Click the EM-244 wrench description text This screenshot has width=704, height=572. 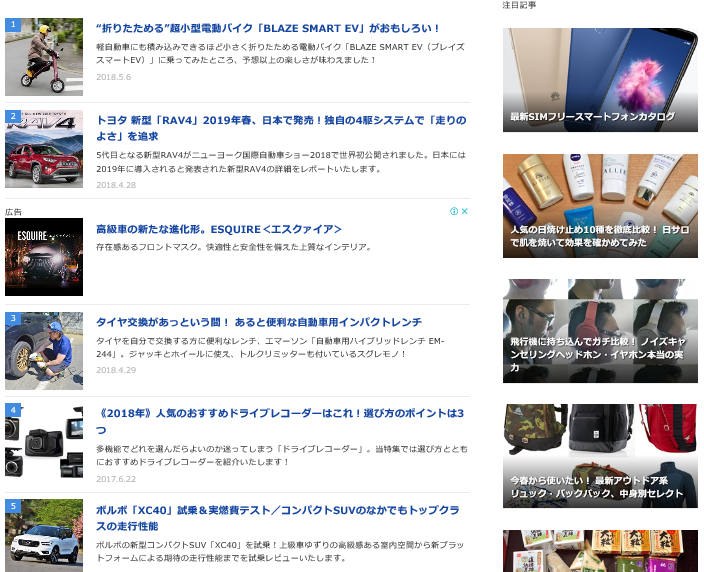click(270, 348)
